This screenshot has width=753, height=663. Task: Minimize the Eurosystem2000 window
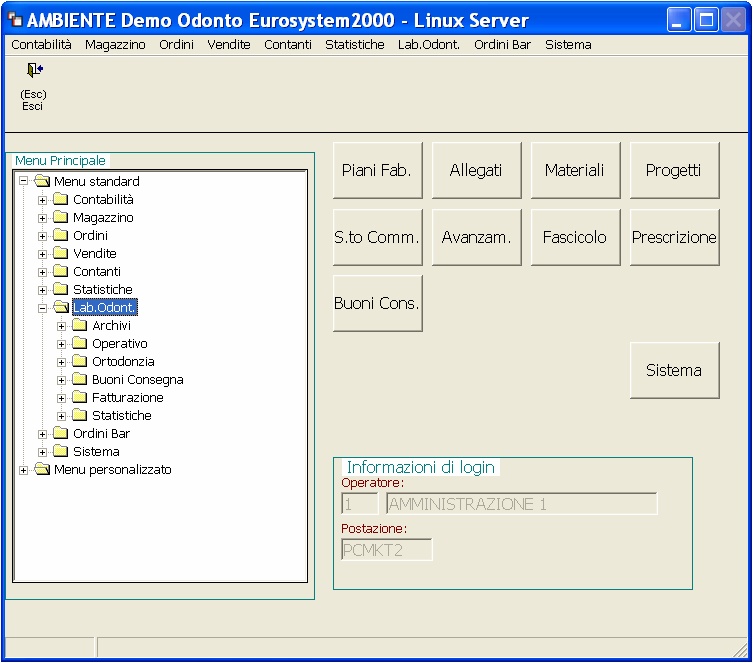pyautogui.click(x=679, y=20)
